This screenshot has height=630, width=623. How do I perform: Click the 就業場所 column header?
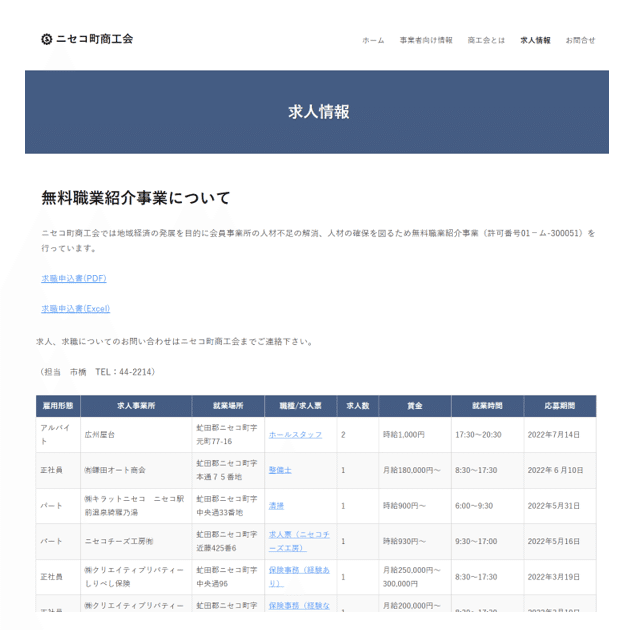pyautogui.click(x=228, y=406)
